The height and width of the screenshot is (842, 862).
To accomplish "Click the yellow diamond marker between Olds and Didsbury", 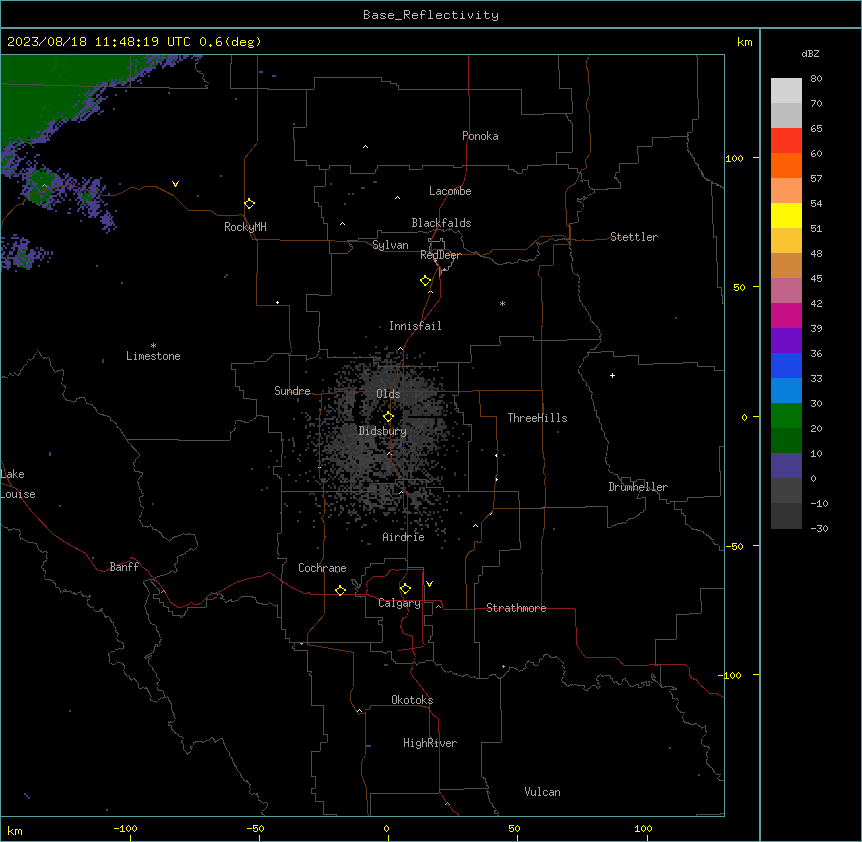I will coord(389,417).
